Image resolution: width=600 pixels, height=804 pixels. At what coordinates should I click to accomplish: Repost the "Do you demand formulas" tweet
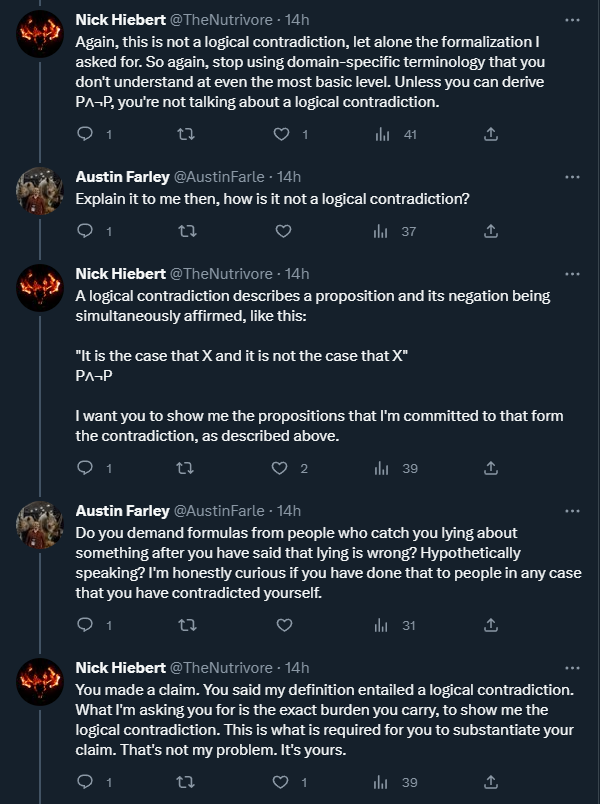(x=185, y=625)
